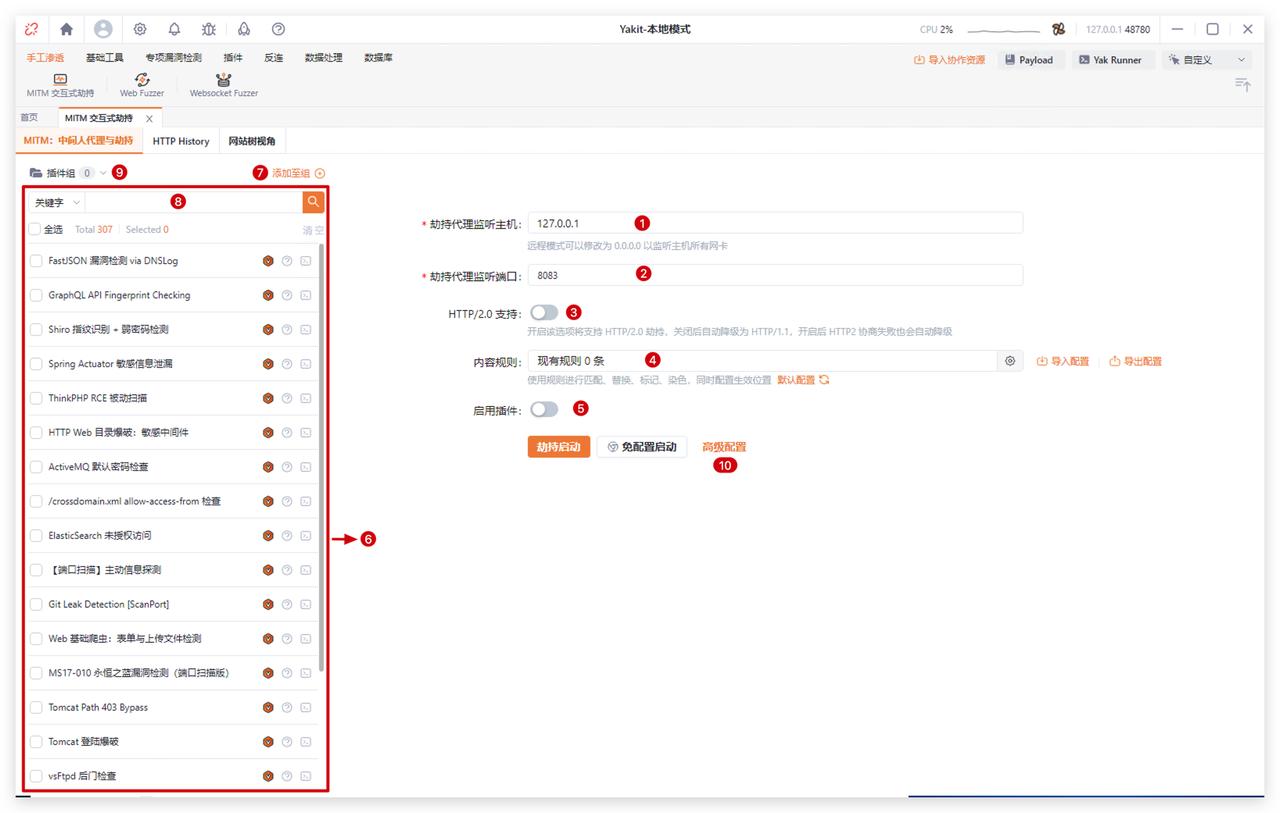Open Web Fuzzer tool
The width and height of the screenshot is (1280, 813).
pos(141,85)
